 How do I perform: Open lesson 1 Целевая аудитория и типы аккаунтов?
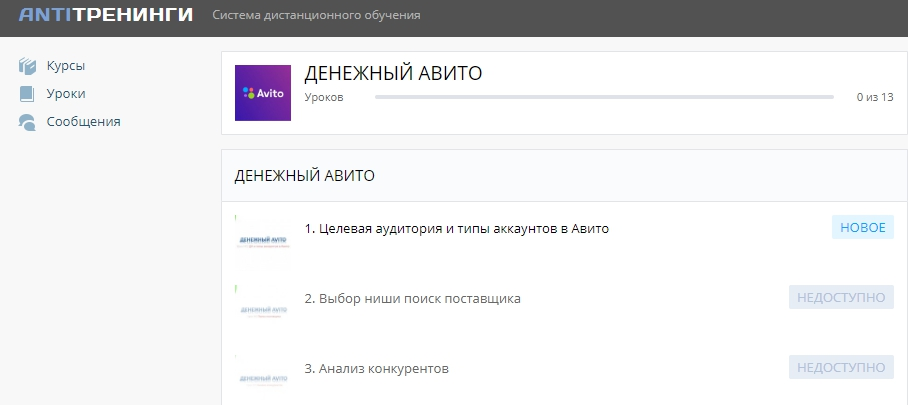457,229
